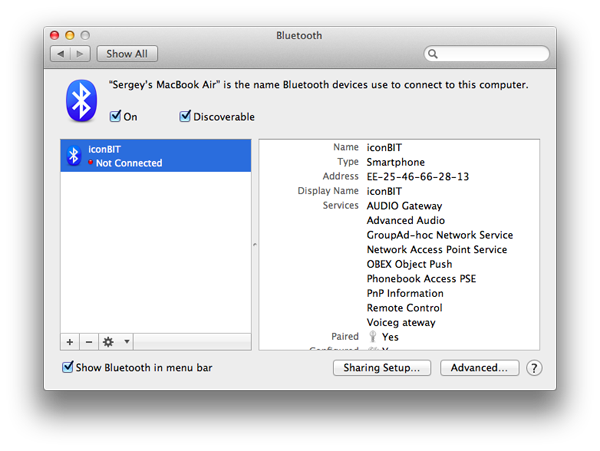The height and width of the screenshot is (451, 600).
Task: Select iconBIT device in the list
Action: tap(156, 156)
